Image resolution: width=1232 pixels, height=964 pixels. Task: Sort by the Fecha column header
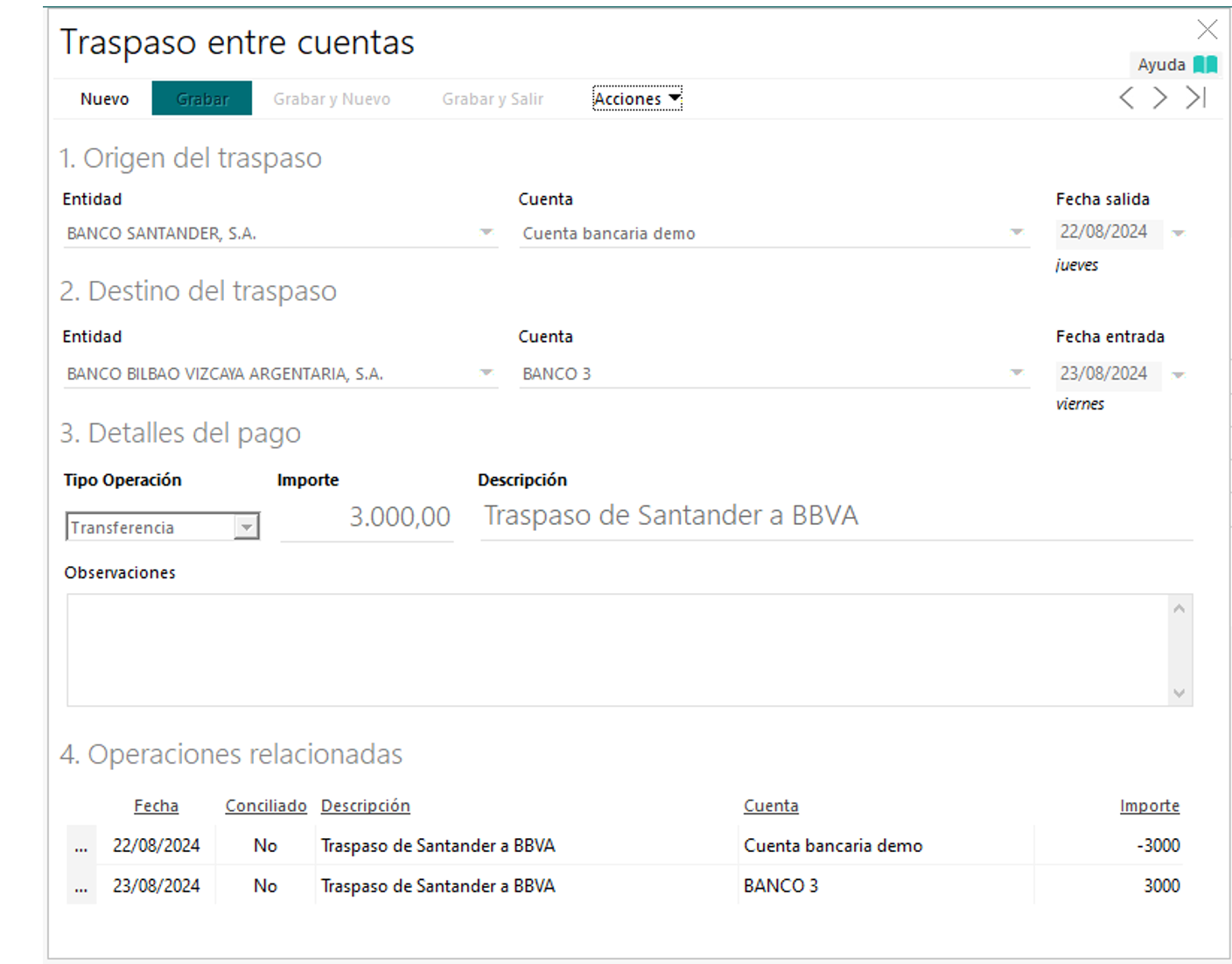point(156,806)
